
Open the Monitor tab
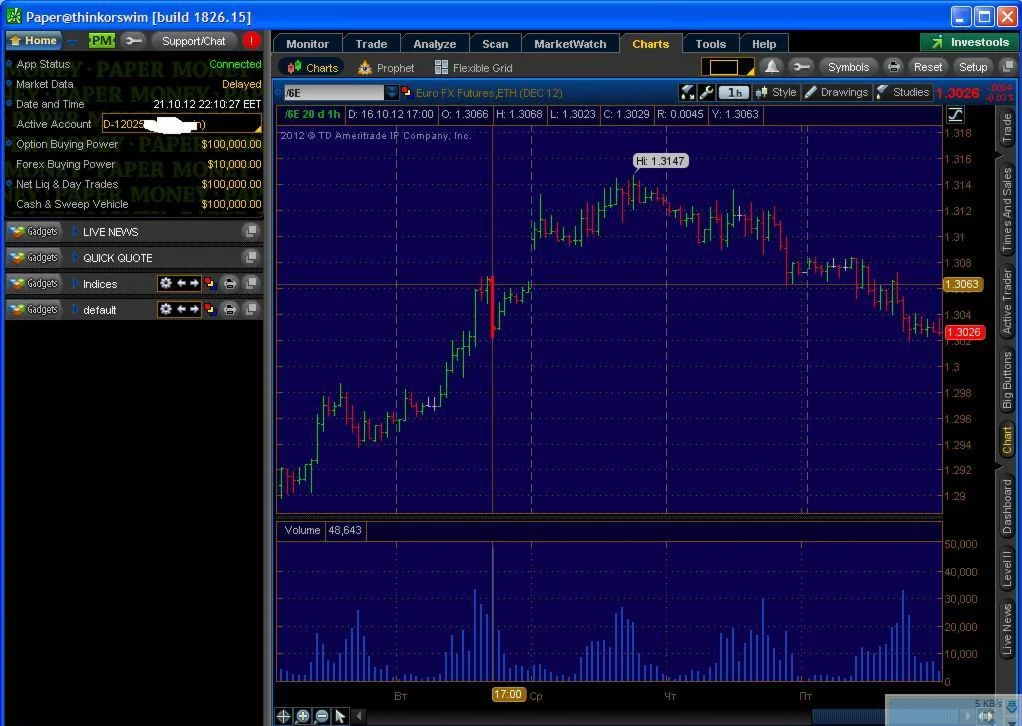[x=307, y=44]
